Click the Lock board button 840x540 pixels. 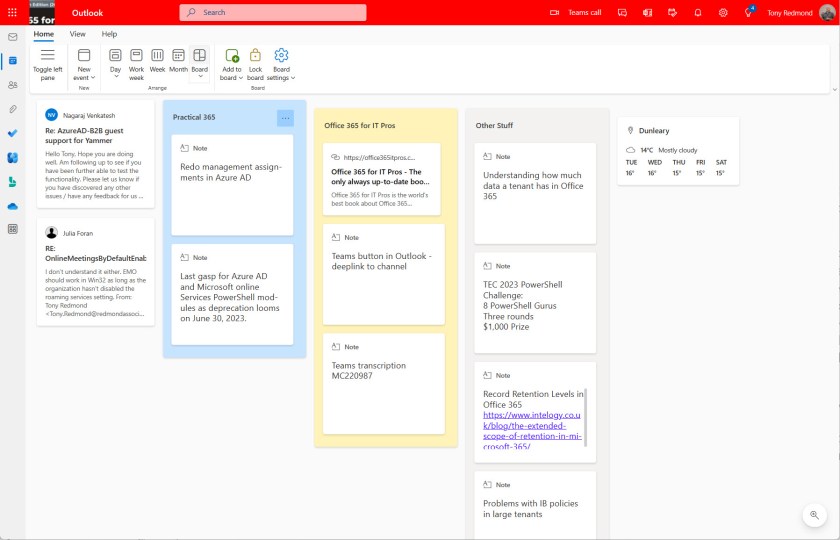256,64
